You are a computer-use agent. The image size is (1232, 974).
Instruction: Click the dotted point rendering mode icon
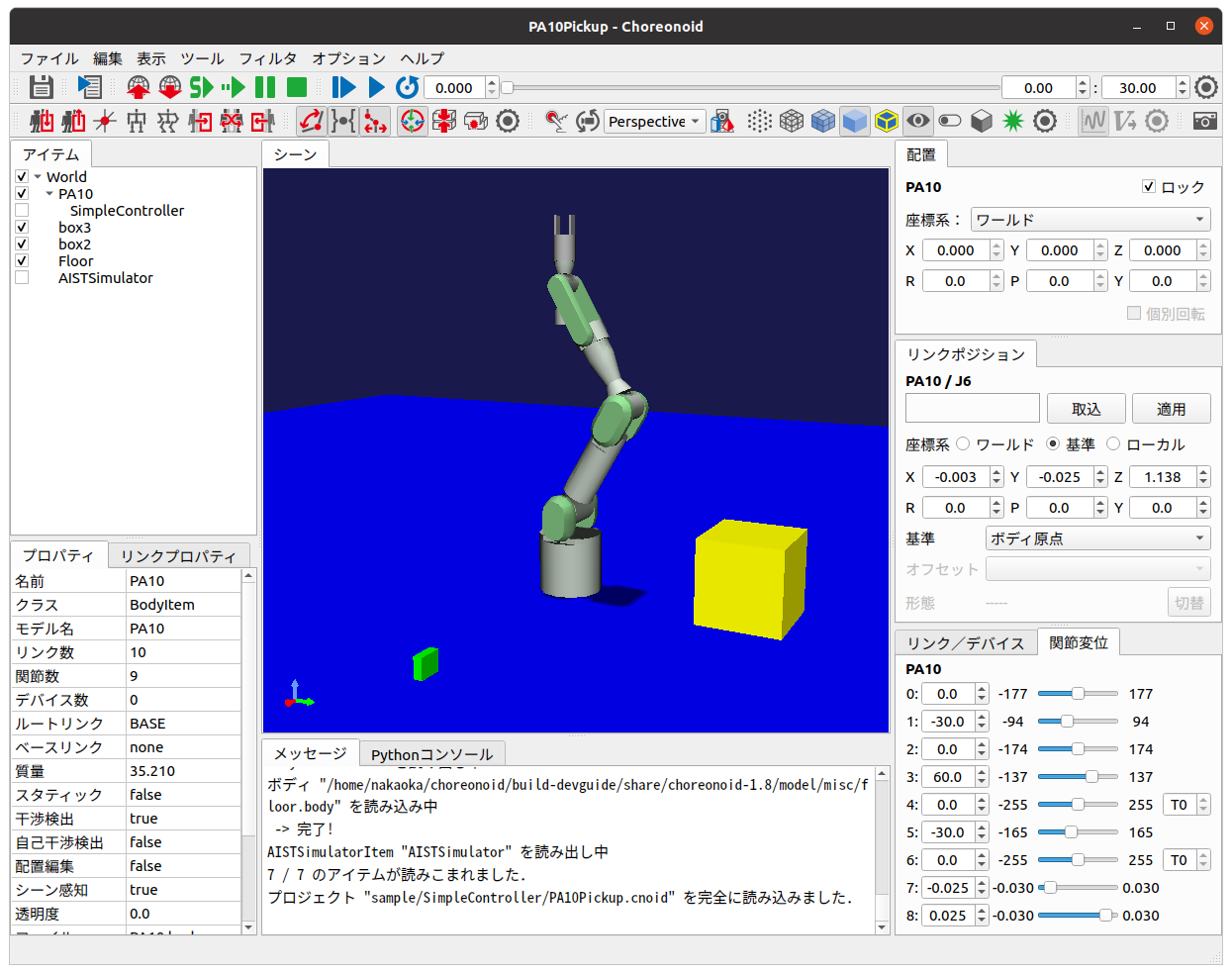[759, 121]
